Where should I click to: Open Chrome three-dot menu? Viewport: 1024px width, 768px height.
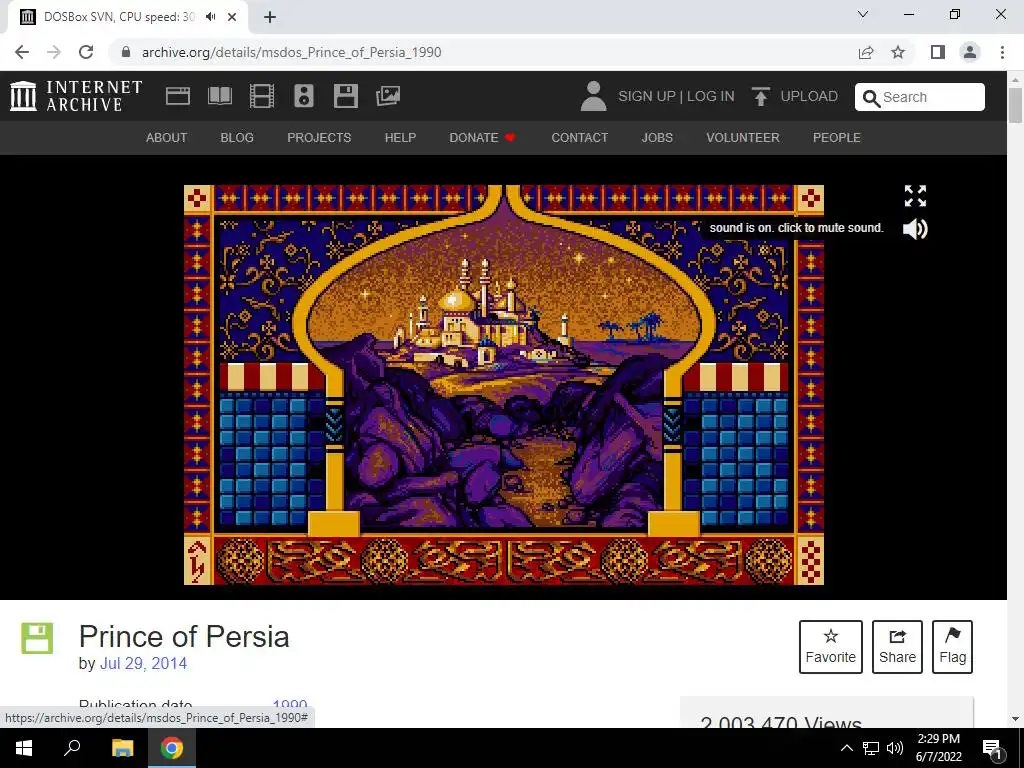1002,52
